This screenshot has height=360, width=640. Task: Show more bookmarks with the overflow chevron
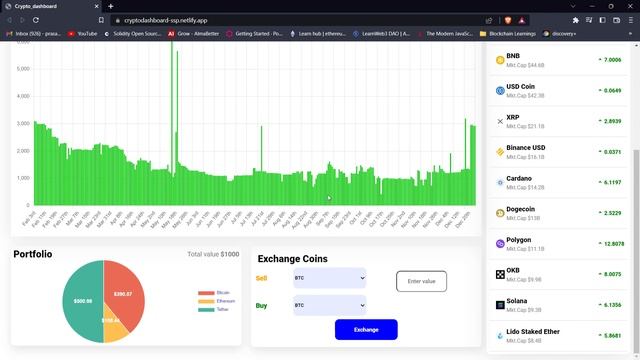(x=630, y=34)
